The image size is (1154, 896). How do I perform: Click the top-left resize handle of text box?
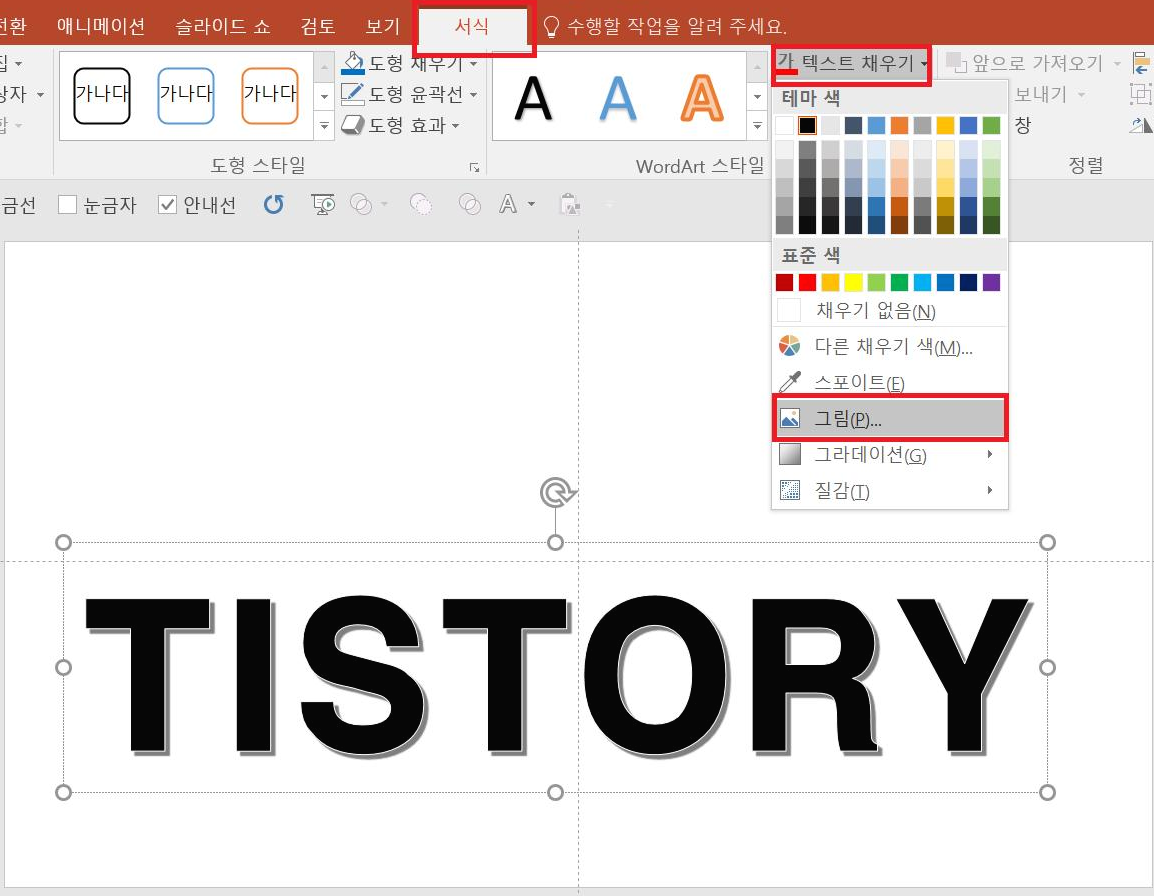63,543
